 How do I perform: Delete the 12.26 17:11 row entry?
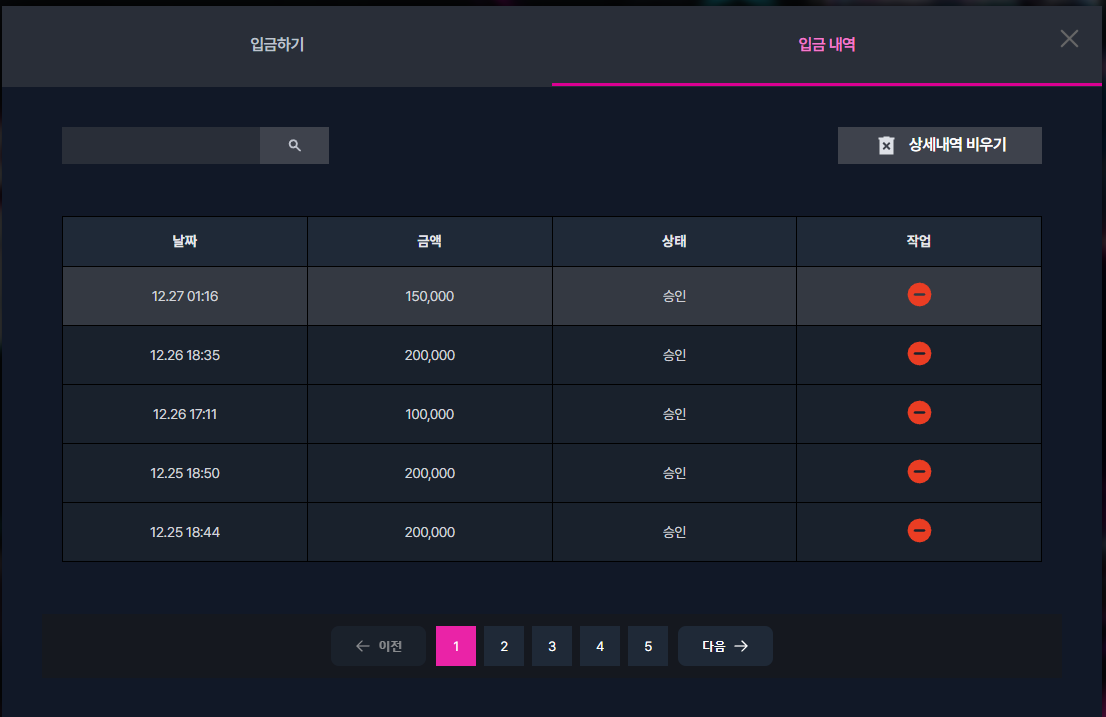tap(919, 412)
